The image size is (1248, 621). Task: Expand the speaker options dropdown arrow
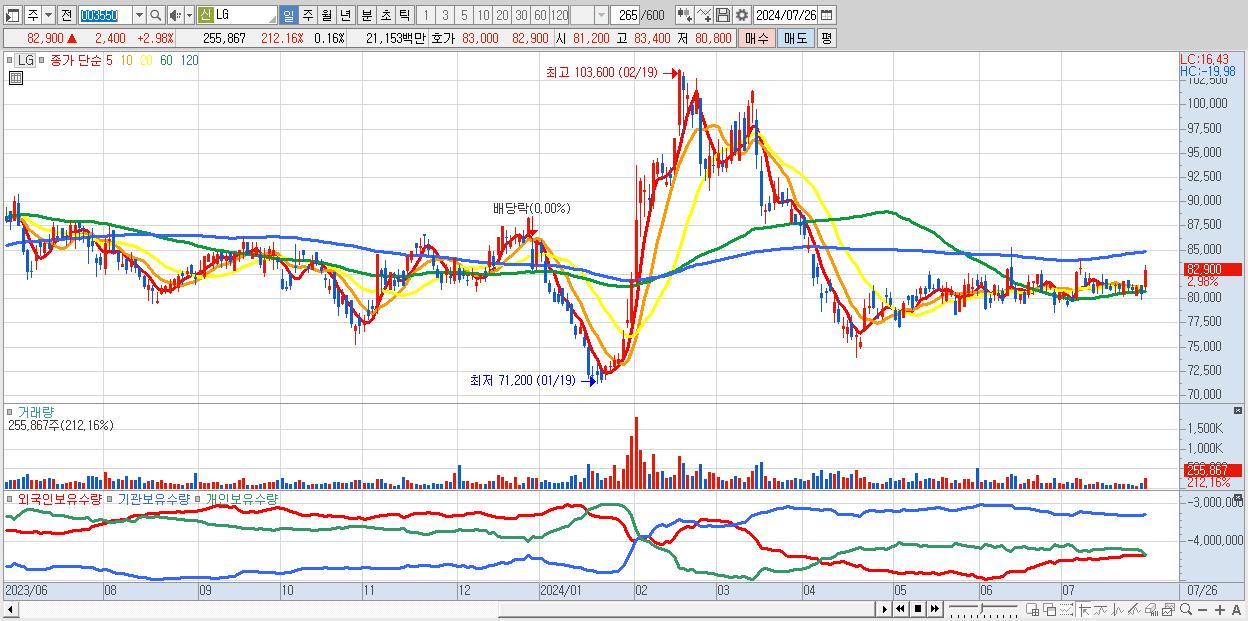coord(189,15)
